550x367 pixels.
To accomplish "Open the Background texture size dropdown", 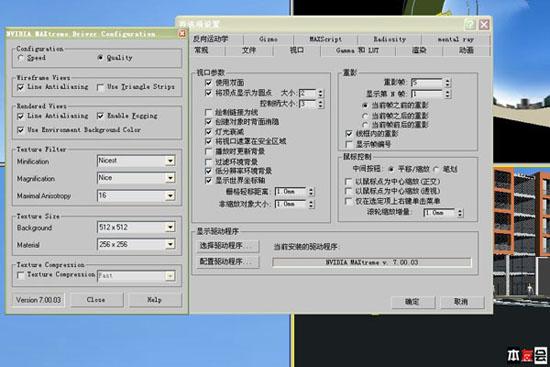I will coord(170,227).
